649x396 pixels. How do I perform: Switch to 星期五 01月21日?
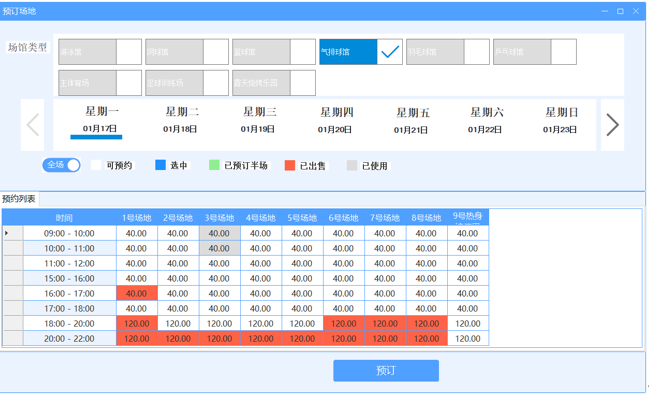pyautogui.click(x=411, y=121)
